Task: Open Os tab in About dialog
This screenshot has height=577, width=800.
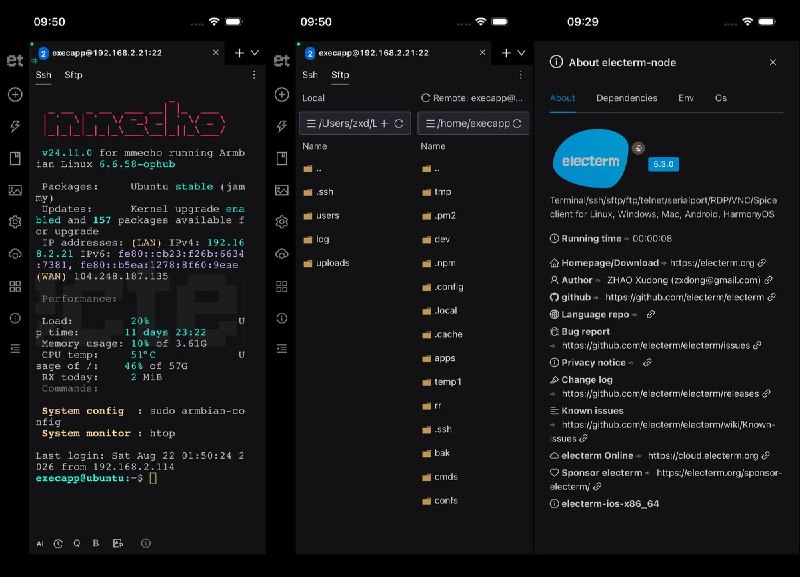Action: [720, 98]
